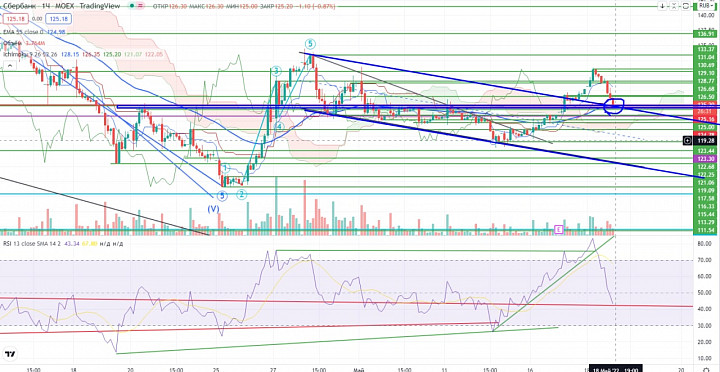Open chart settings gear at bottom-right corner
The width and height of the screenshot is (720, 372).
[706, 369]
